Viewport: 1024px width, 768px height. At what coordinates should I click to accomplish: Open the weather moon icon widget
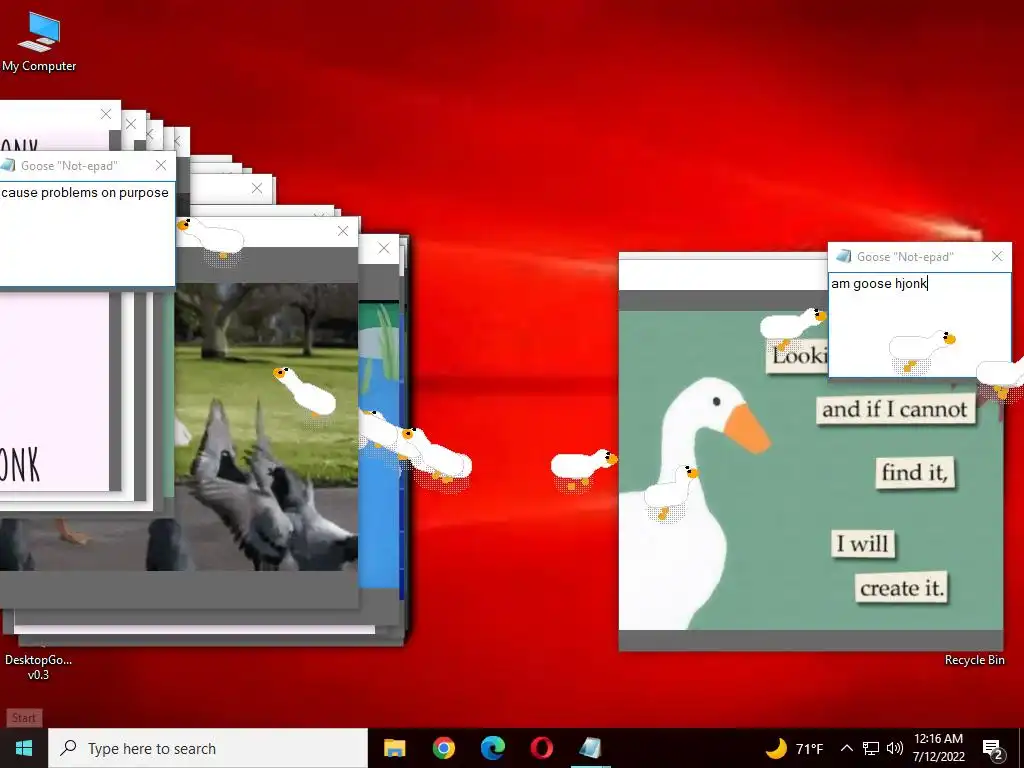tap(776, 748)
